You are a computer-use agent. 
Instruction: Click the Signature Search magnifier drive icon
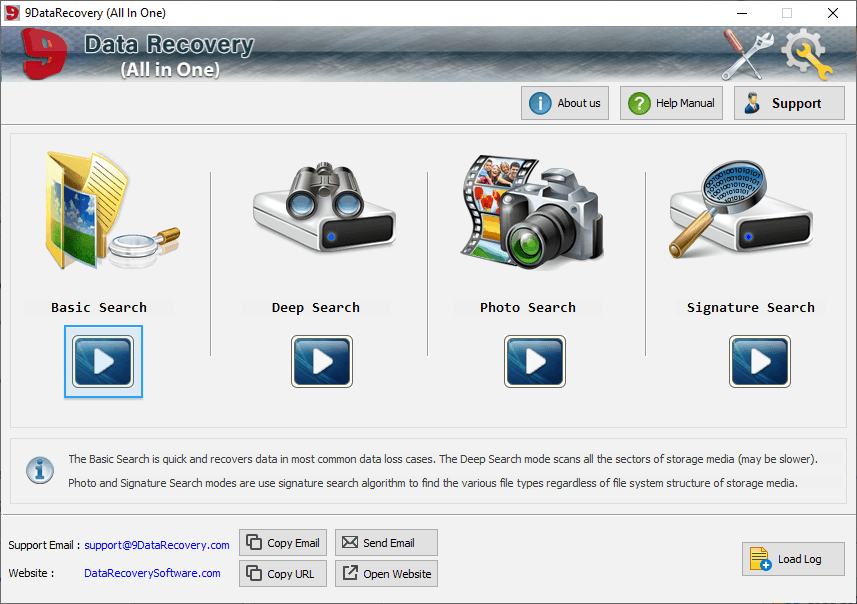pos(741,209)
